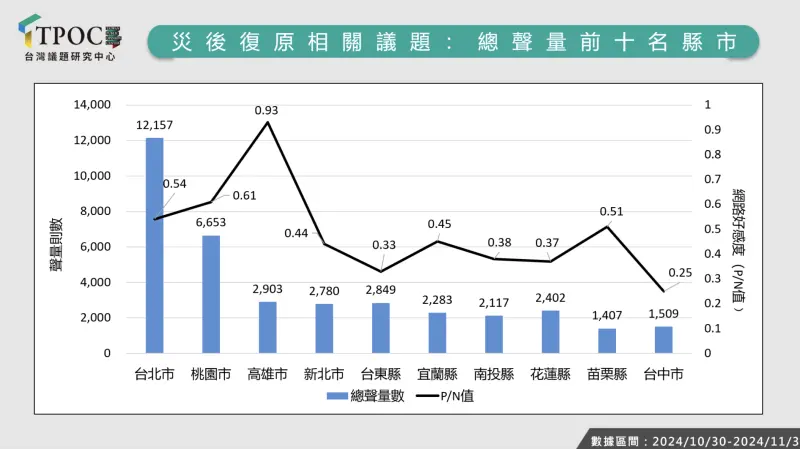Click the 8,000 left axis tick
800x449 pixels.
coord(95,211)
